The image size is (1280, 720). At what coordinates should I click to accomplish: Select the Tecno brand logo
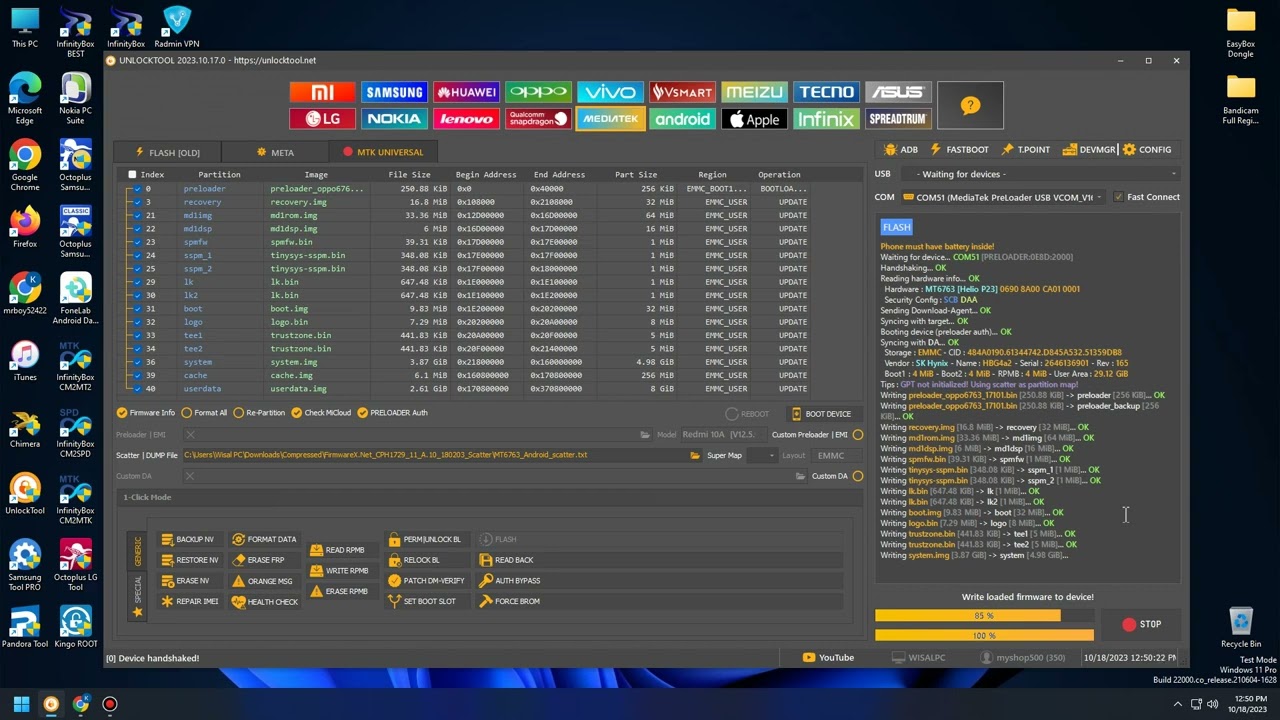(826, 92)
